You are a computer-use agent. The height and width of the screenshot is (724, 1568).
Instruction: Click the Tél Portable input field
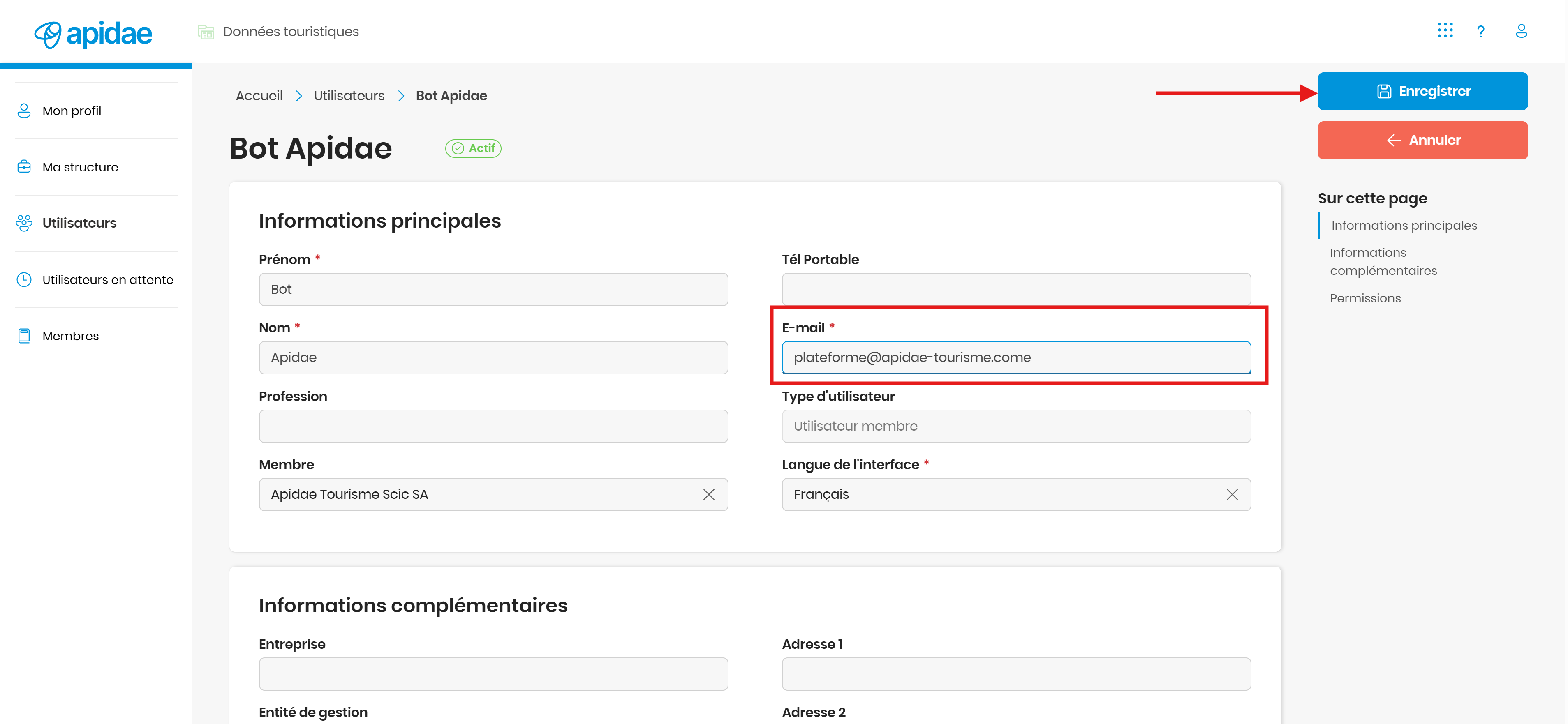coord(1016,290)
